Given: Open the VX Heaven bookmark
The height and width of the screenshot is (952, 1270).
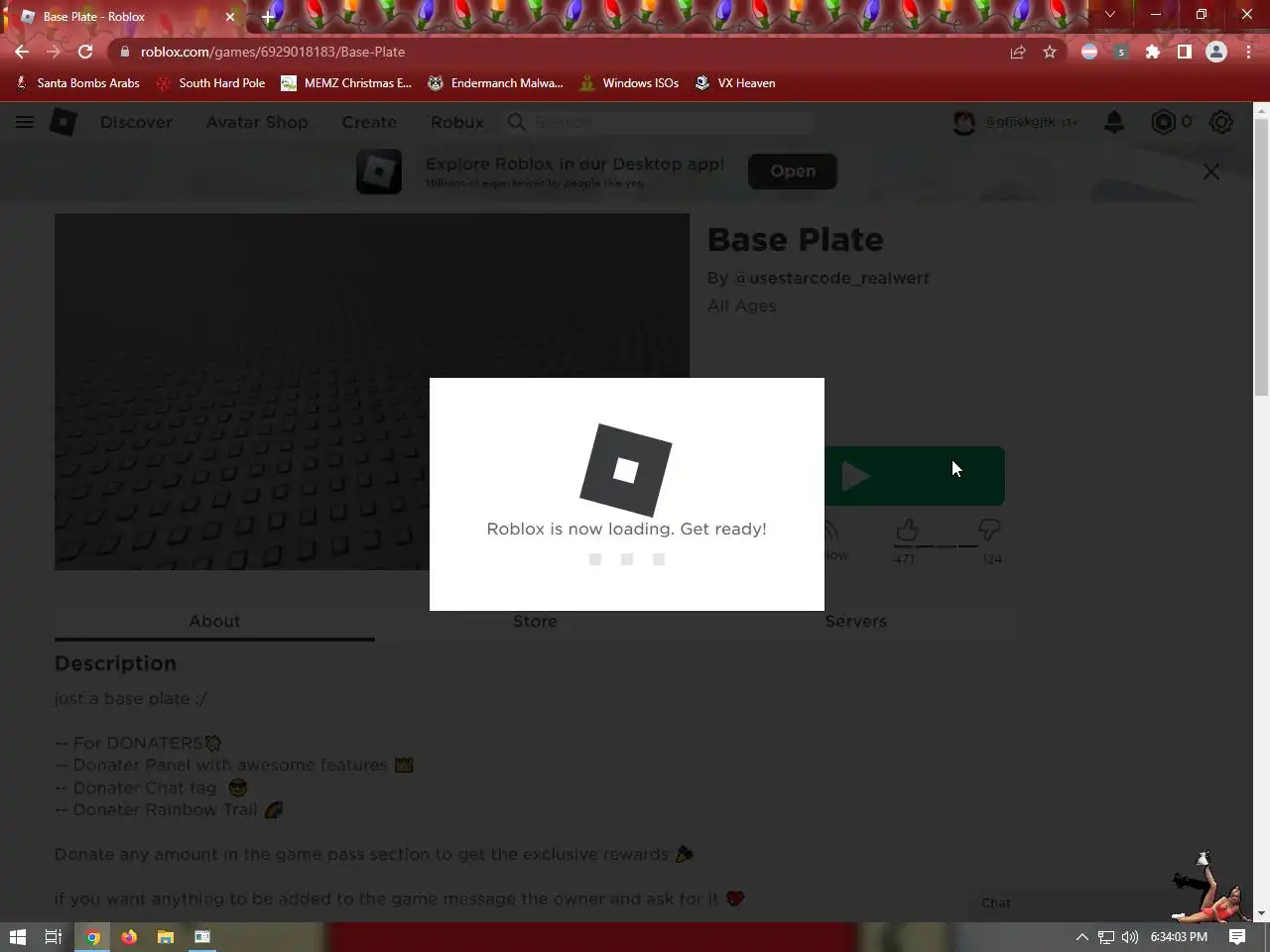Looking at the screenshot, I should pos(735,83).
